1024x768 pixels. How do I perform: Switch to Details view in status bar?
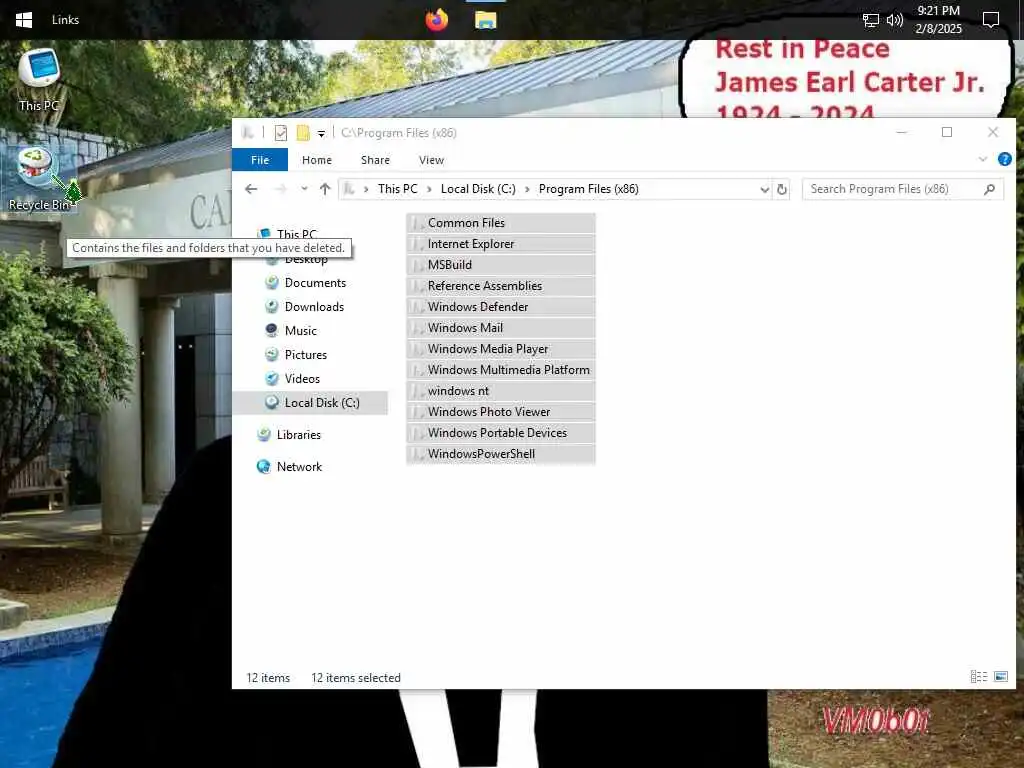click(x=978, y=677)
